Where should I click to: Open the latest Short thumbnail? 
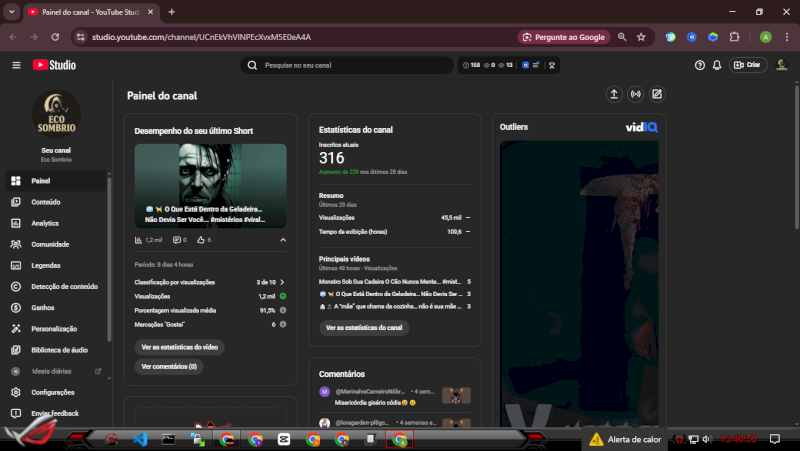(210, 185)
